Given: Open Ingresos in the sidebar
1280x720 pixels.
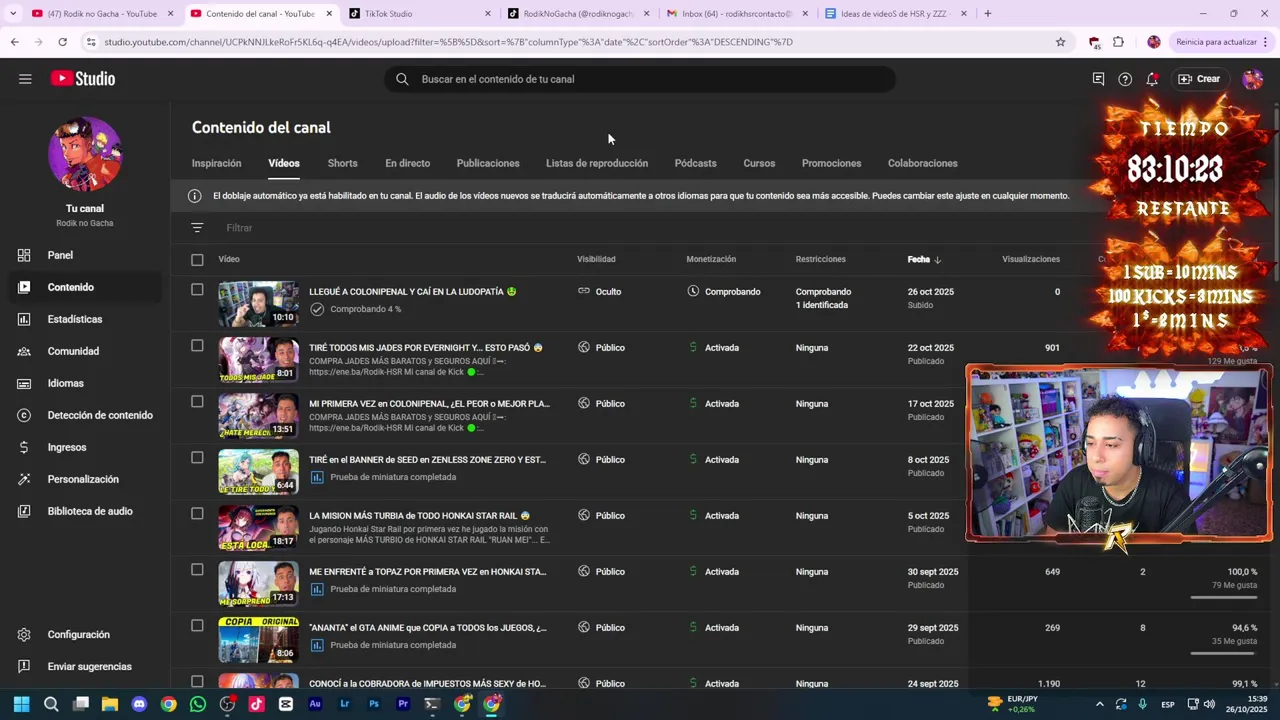Looking at the screenshot, I should pyautogui.click(x=85, y=447).
